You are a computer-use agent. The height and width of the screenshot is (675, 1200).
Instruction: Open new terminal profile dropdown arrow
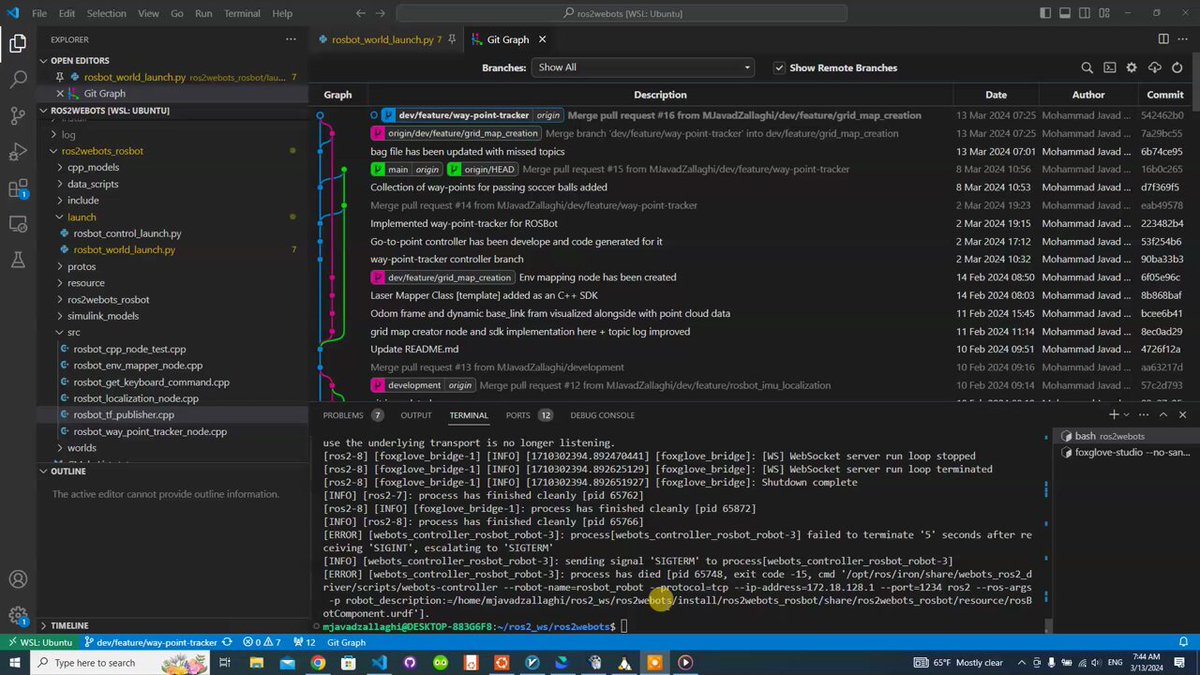pyautogui.click(x=1128, y=415)
